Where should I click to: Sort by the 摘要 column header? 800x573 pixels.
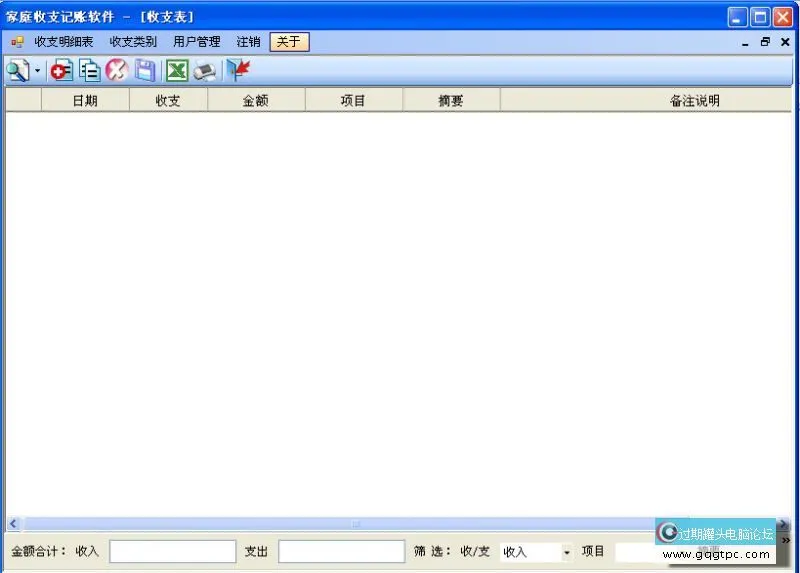point(451,100)
